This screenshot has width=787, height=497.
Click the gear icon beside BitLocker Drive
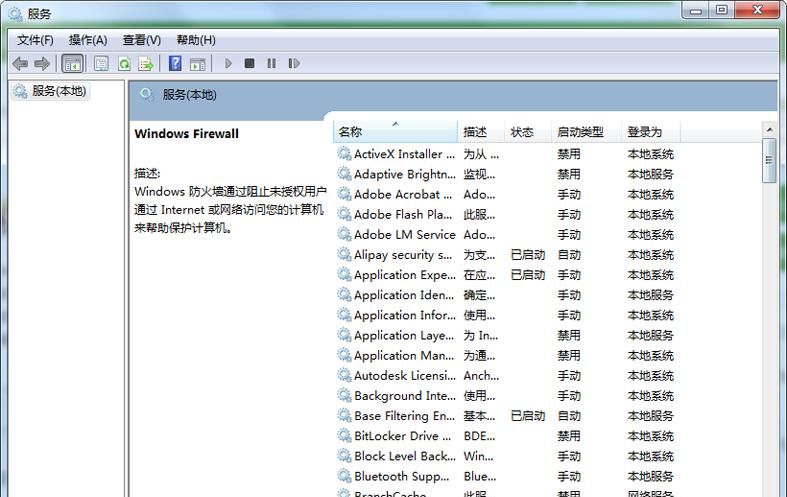pos(344,436)
